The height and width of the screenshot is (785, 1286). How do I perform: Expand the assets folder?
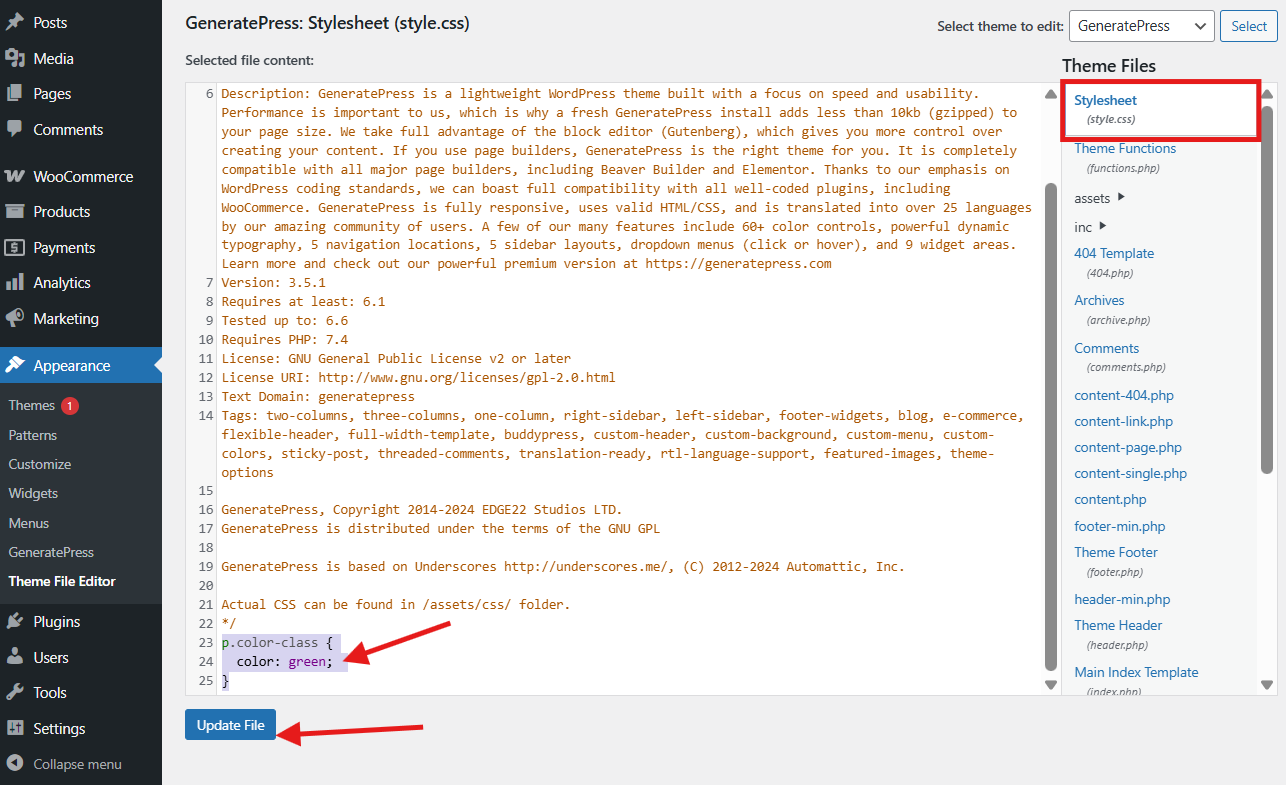1099,198
